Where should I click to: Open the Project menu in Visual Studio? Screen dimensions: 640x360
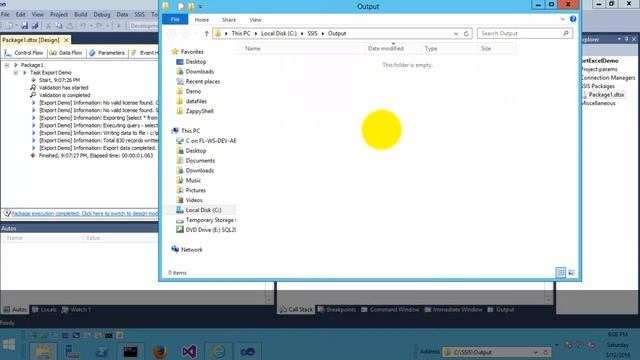point(59,14)
